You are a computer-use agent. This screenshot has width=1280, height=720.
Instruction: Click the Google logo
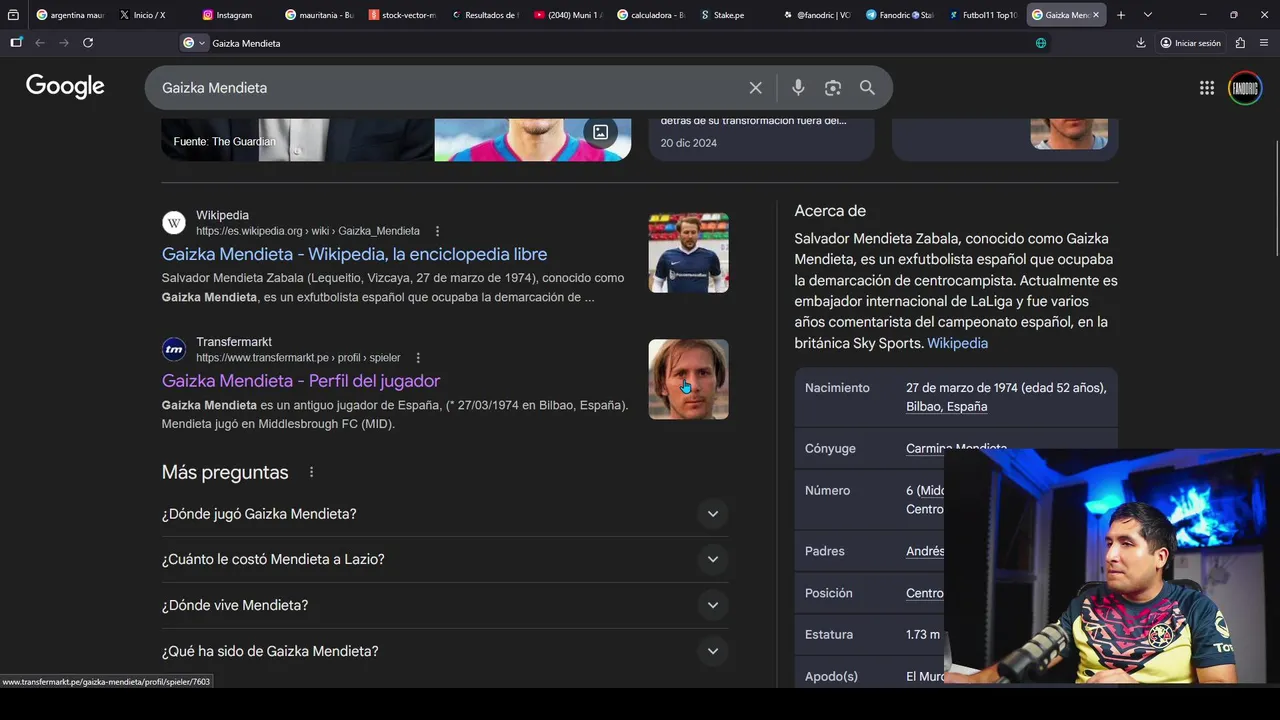coord(65,87)
